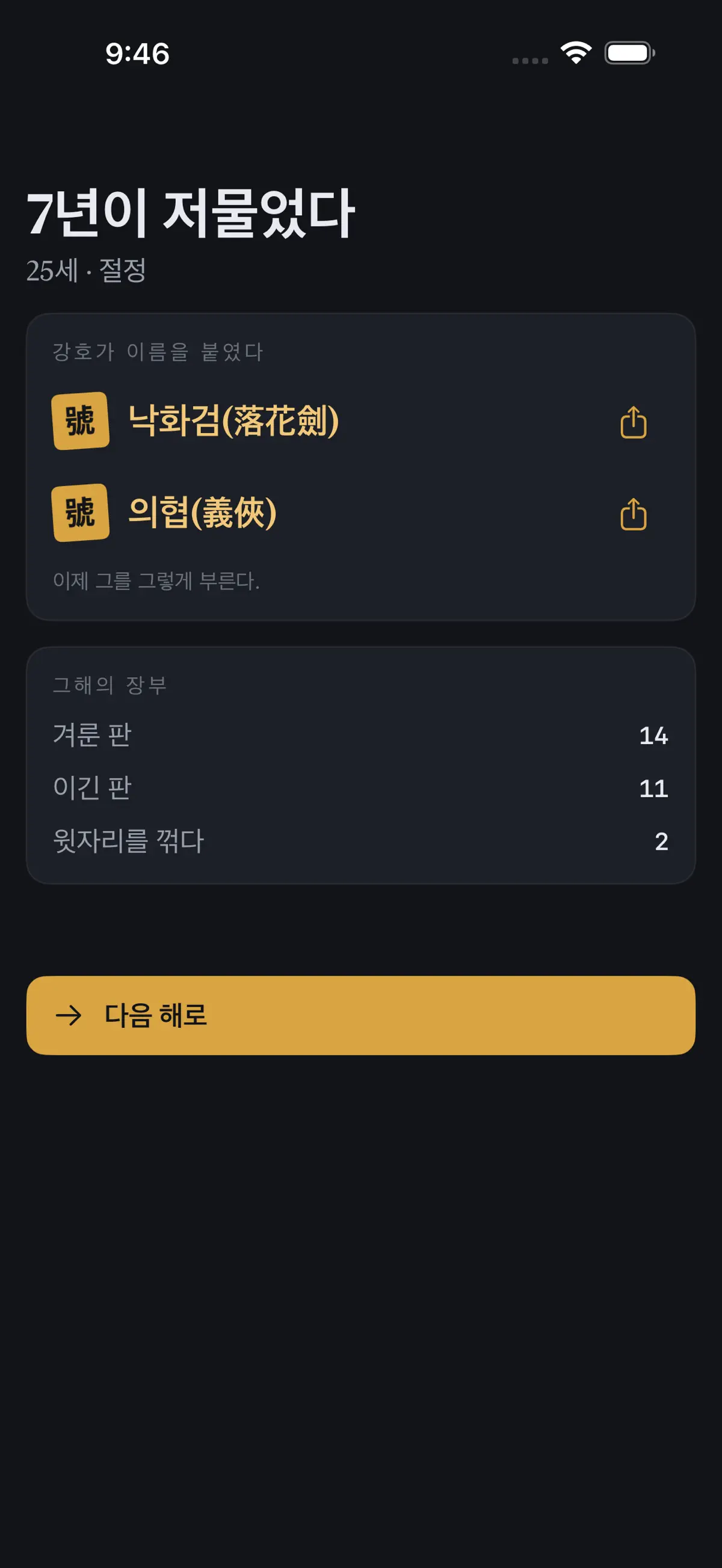Tap the 겨룬 판 stat row
The image size is (722, 1568).
[x=361, y=736]
